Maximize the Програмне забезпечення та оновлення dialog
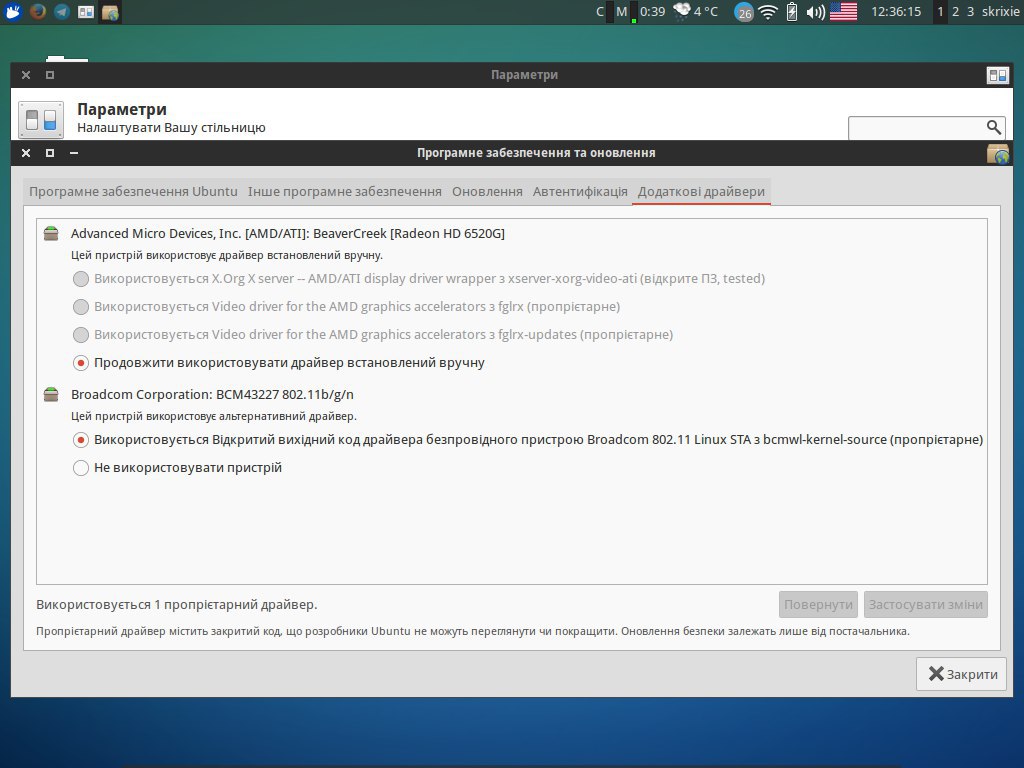Screen dimensions: 1024x768 50,153
